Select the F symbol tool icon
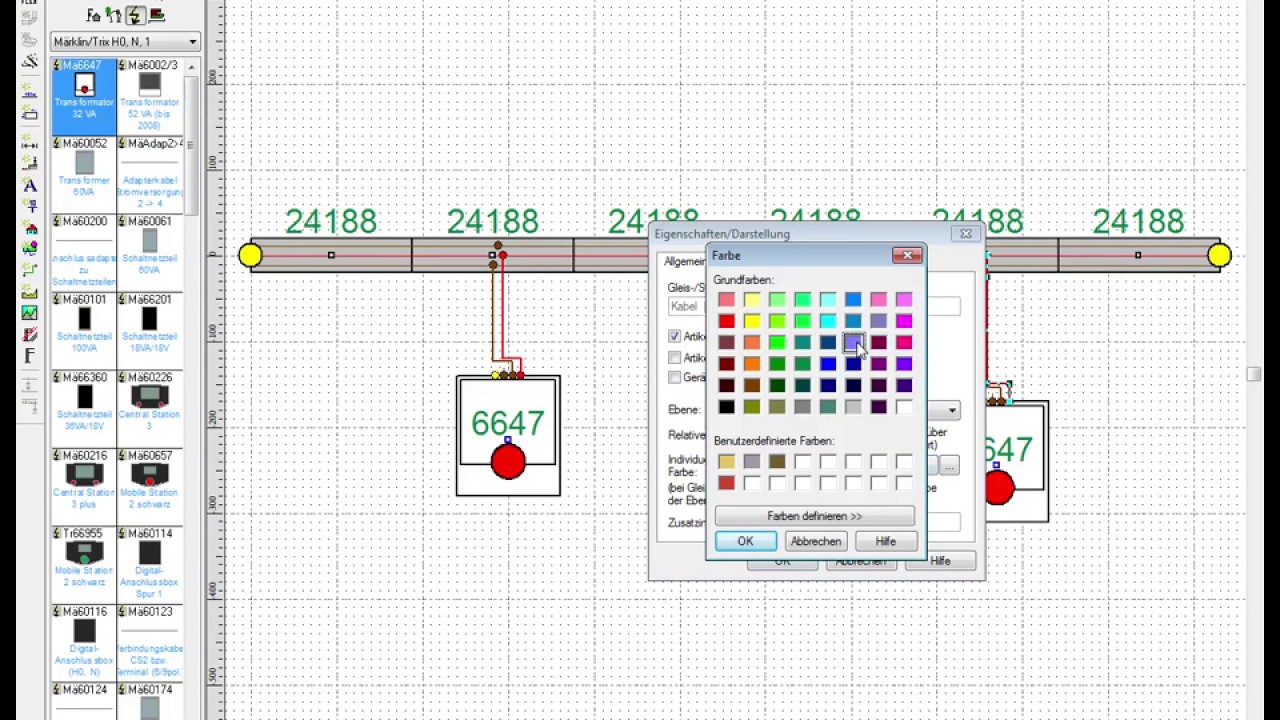The image size is (1280, 720). click(29, 357)
